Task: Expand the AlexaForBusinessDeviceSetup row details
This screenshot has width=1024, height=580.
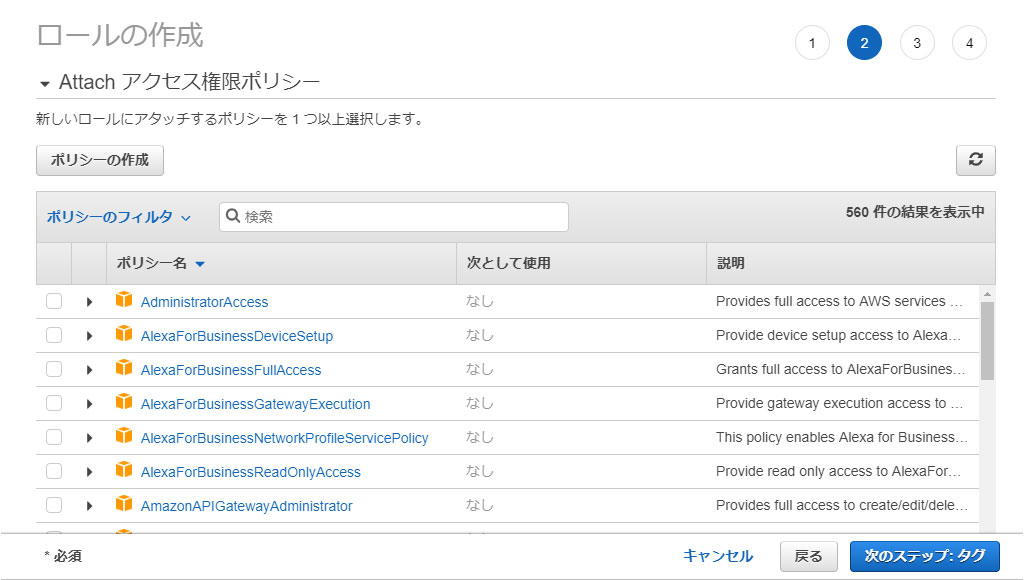Action: 89,336
